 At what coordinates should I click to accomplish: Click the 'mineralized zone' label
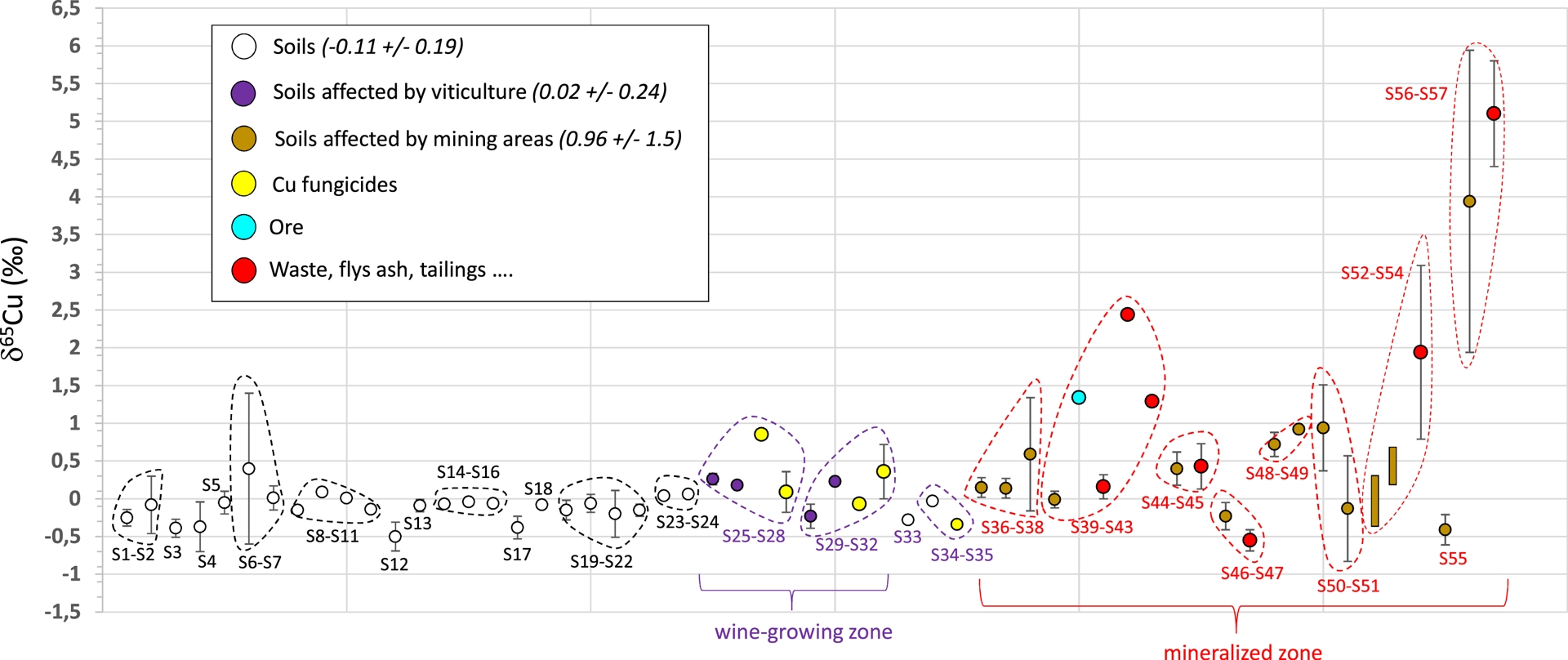[x=1242, y=651]
